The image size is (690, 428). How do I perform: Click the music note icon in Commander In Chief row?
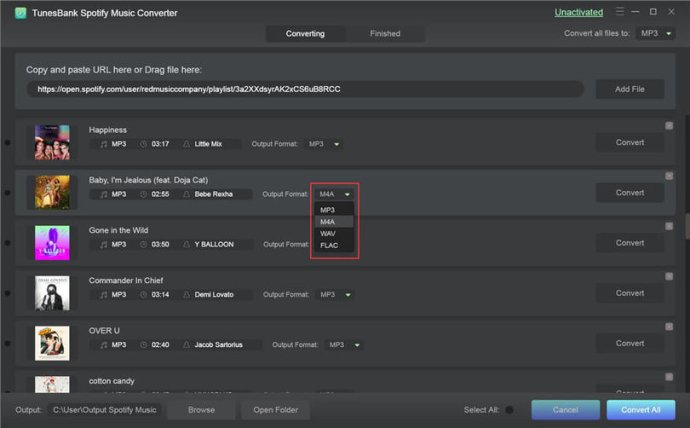coord(103,295)
